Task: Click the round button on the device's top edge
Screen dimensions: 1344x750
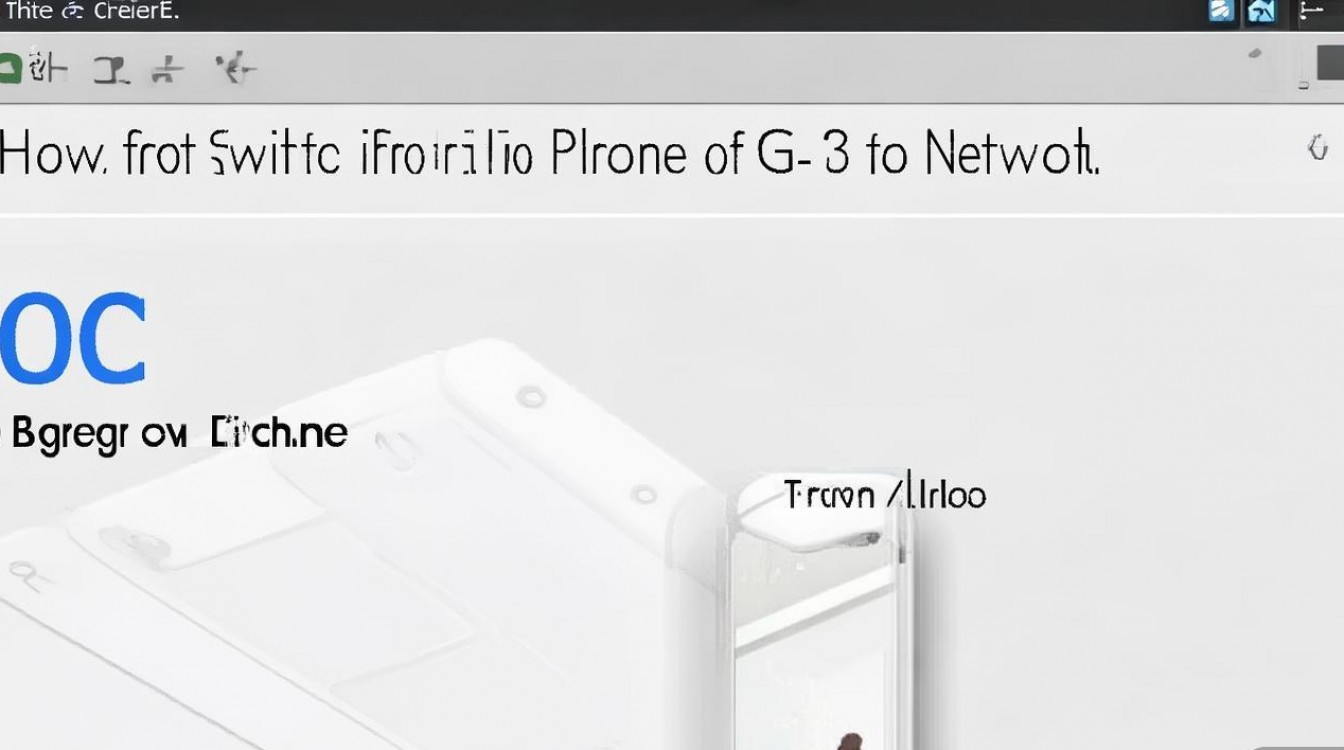Action: 531,397
